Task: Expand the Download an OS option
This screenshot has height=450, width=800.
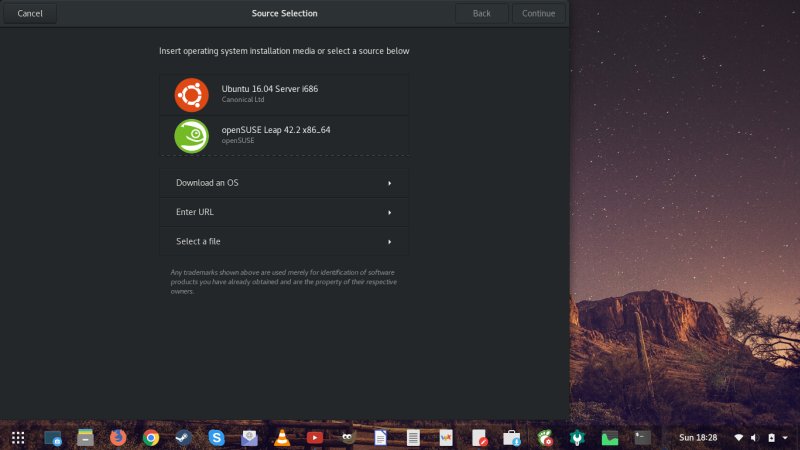Action: (284, 183)
